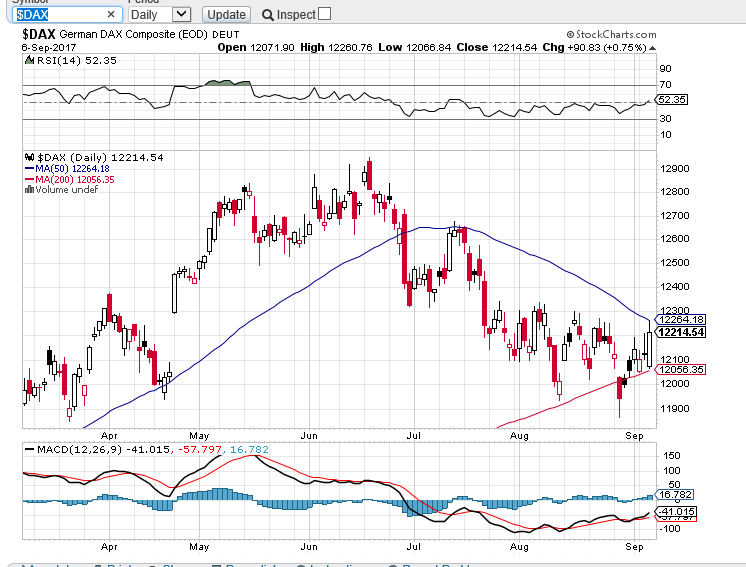746x567 pixels.
Task: Click German DAX Composite (EOD) title text
Action: pyautogui.click(x=134, y=35)
